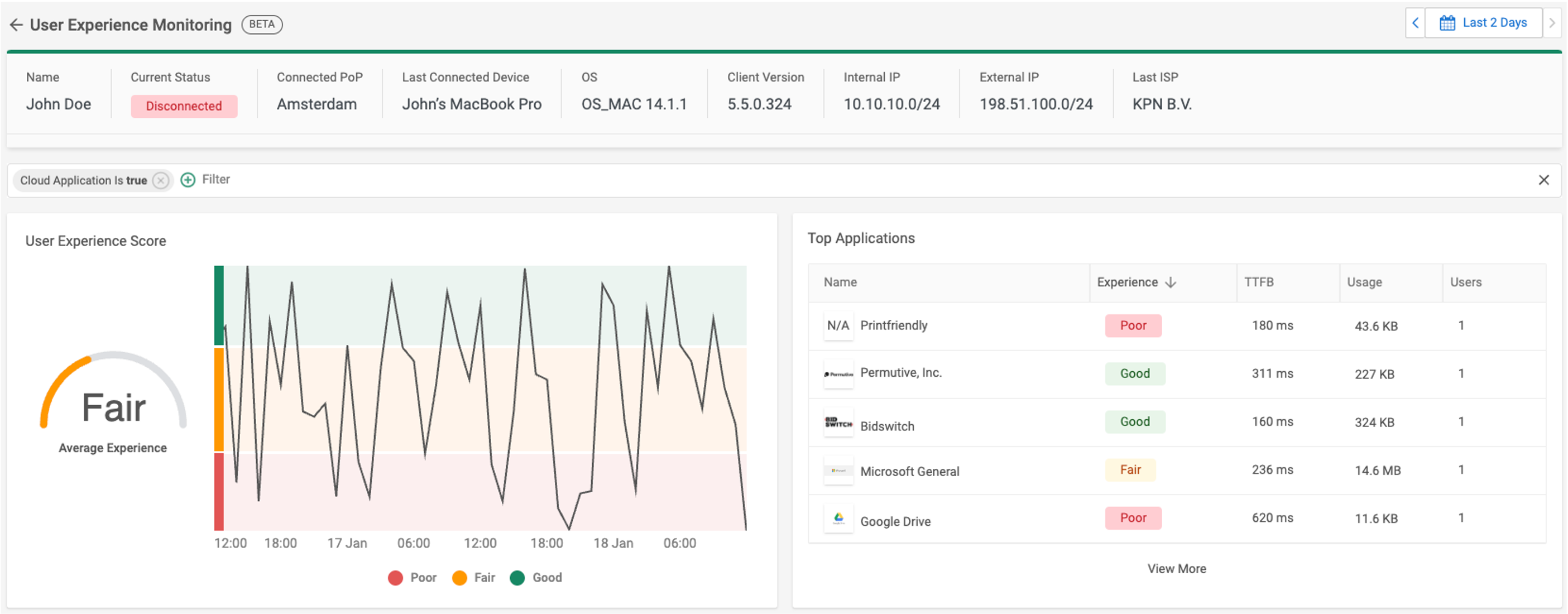Click the back arrow to leave monitoring view

[16, 25]
